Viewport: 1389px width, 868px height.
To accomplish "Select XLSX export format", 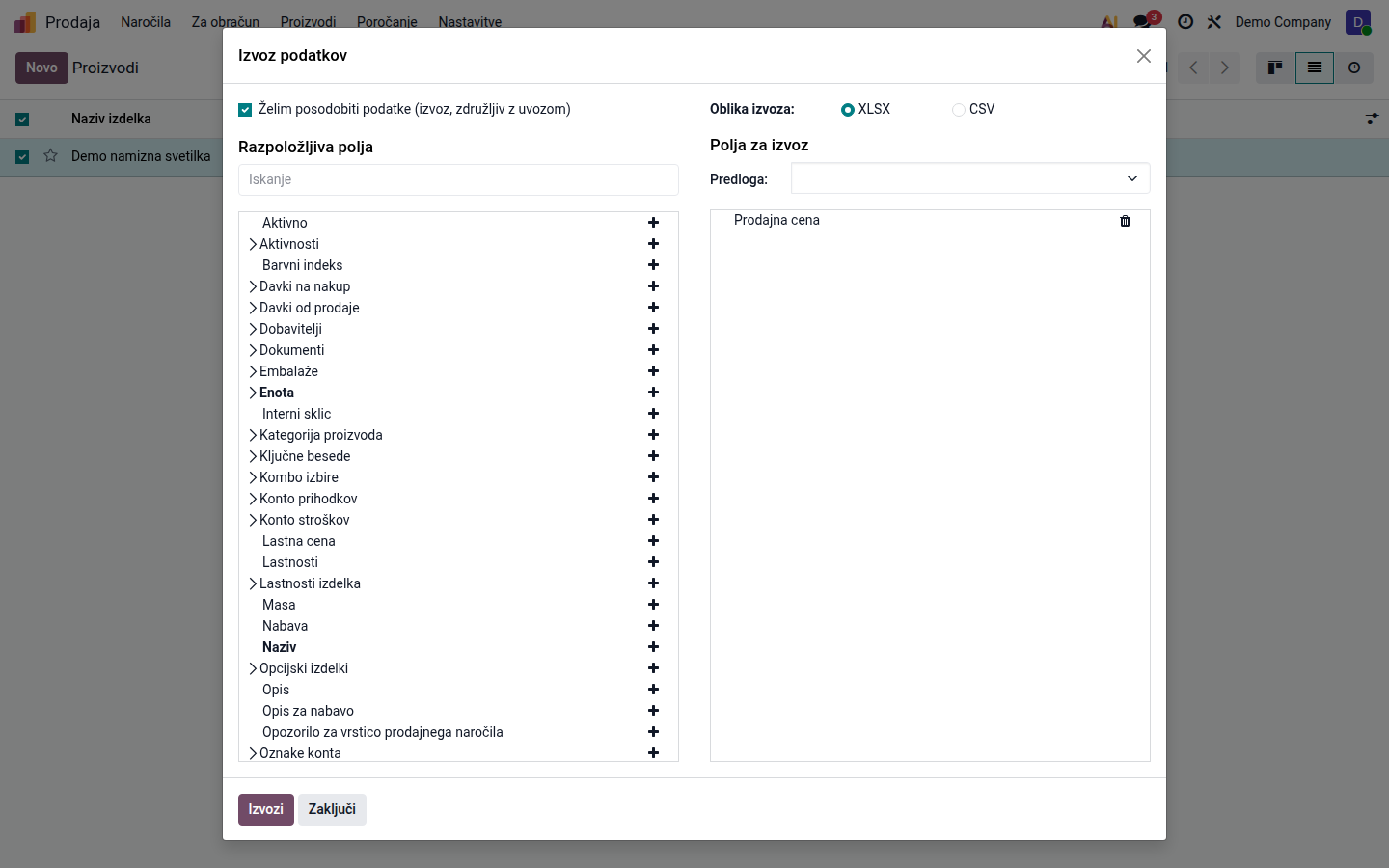I will pyautogui.click(x=848, y=110).
